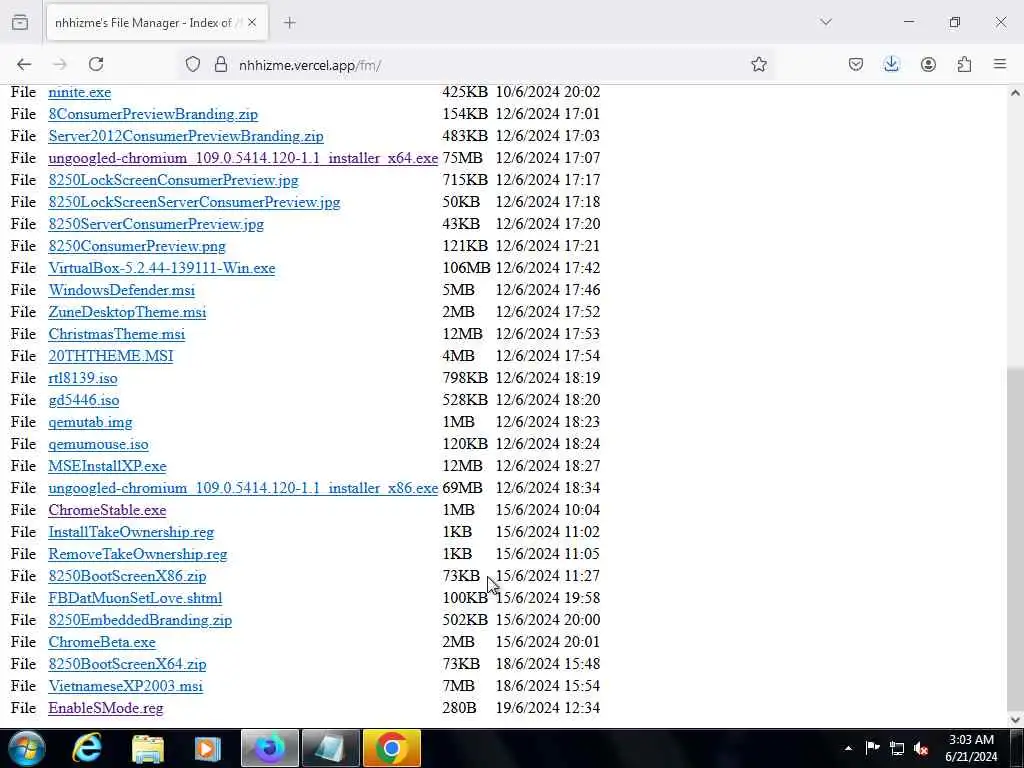
Task: Click the page scrollbar up arrow
Action: tap(1015, 93)
